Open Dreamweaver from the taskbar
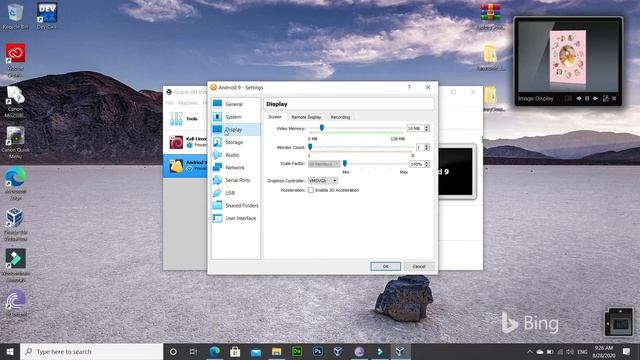Viewport: 640px width, 360px height. point(297,351)
